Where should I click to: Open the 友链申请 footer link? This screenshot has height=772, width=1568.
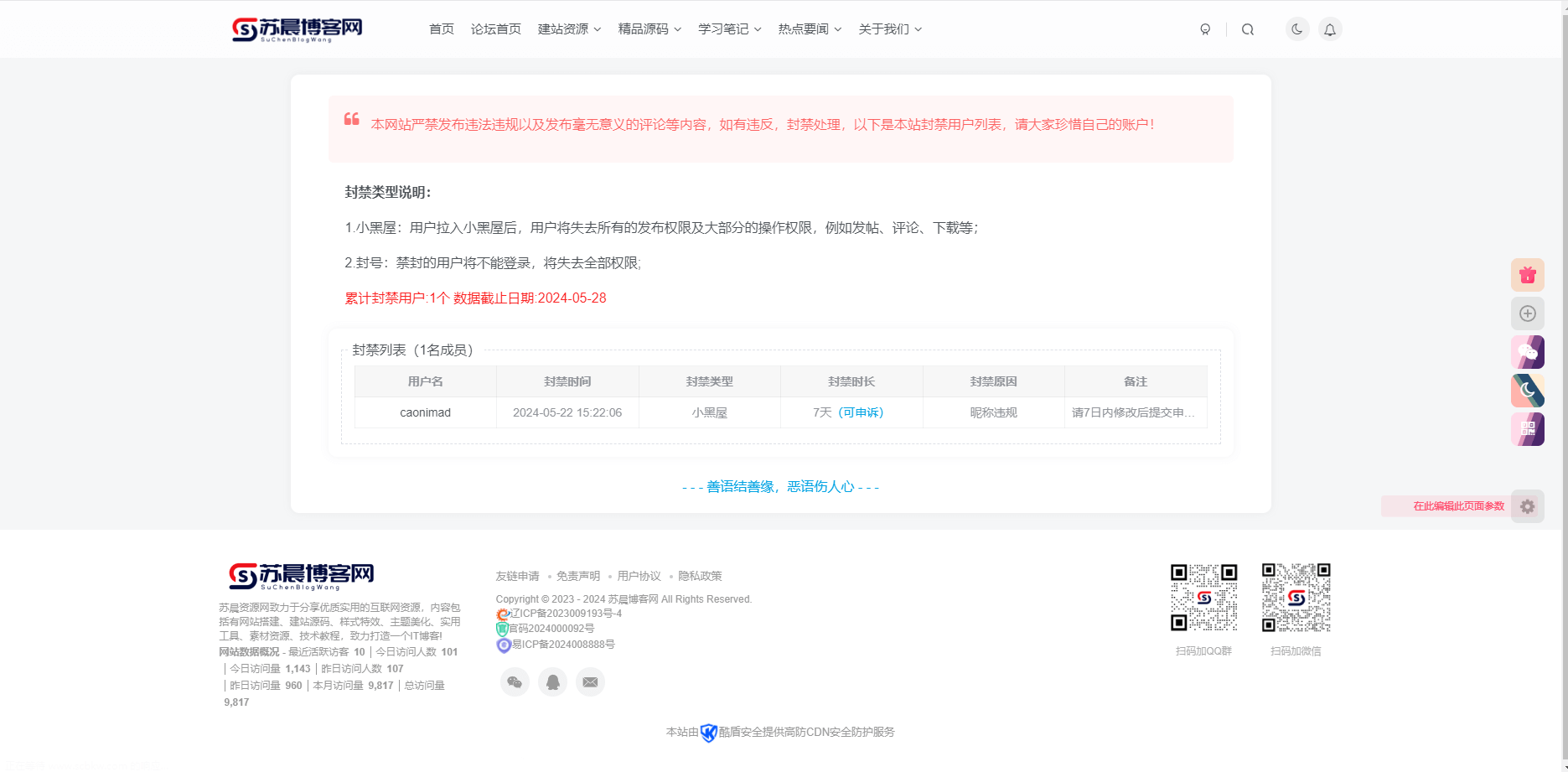pos(518,576)
